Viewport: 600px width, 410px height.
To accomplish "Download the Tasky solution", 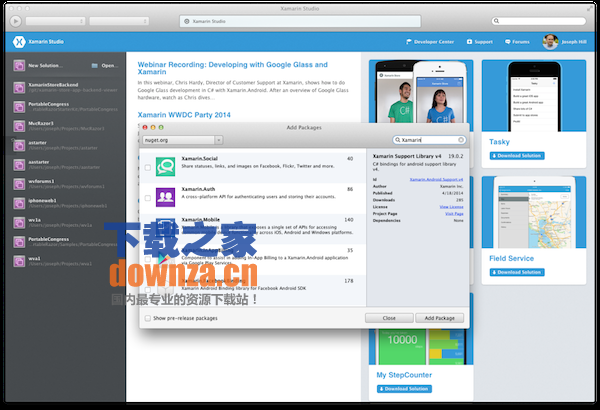I will click(x=517, y=156).
